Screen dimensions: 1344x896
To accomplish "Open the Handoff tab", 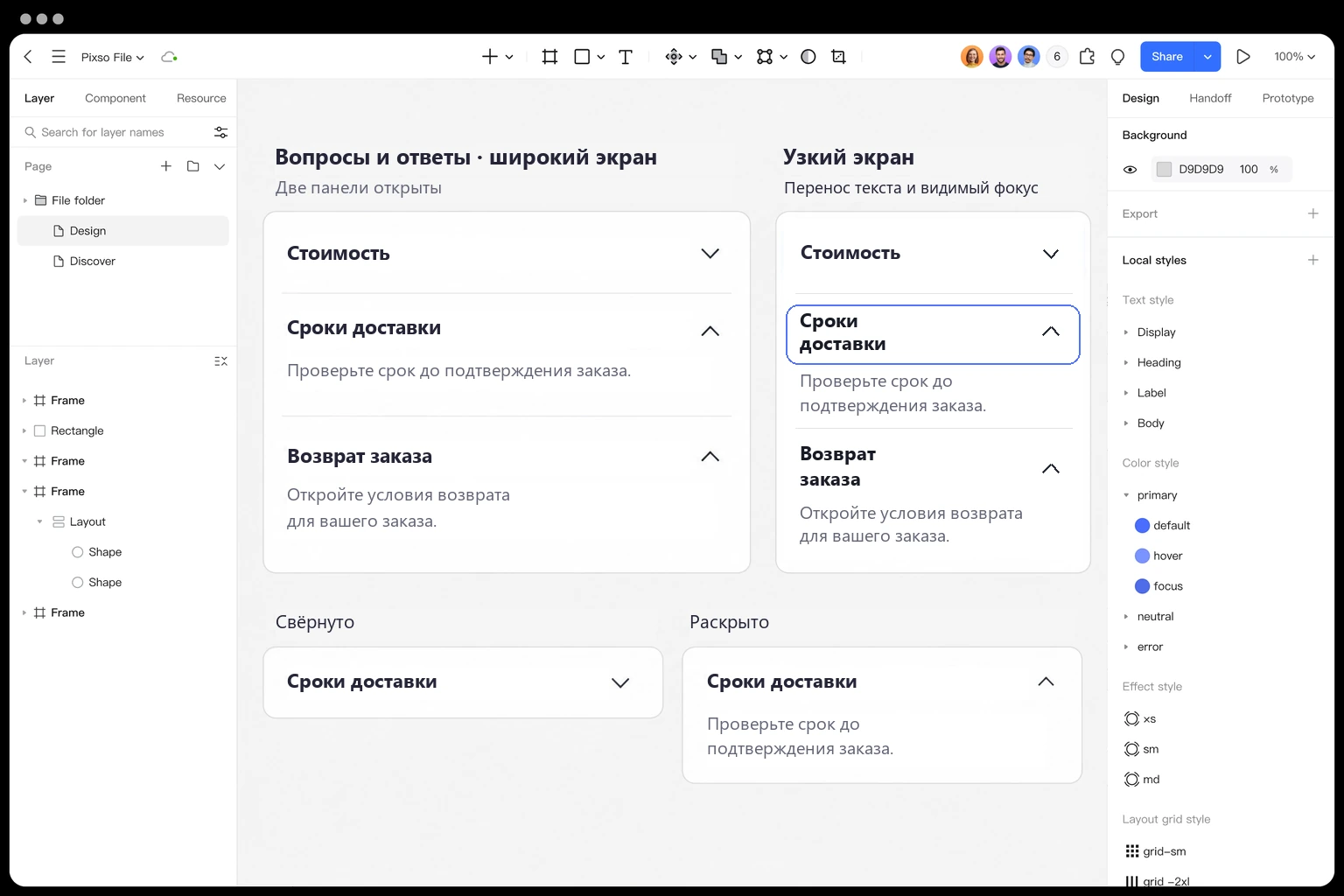I will (1210, 98).
